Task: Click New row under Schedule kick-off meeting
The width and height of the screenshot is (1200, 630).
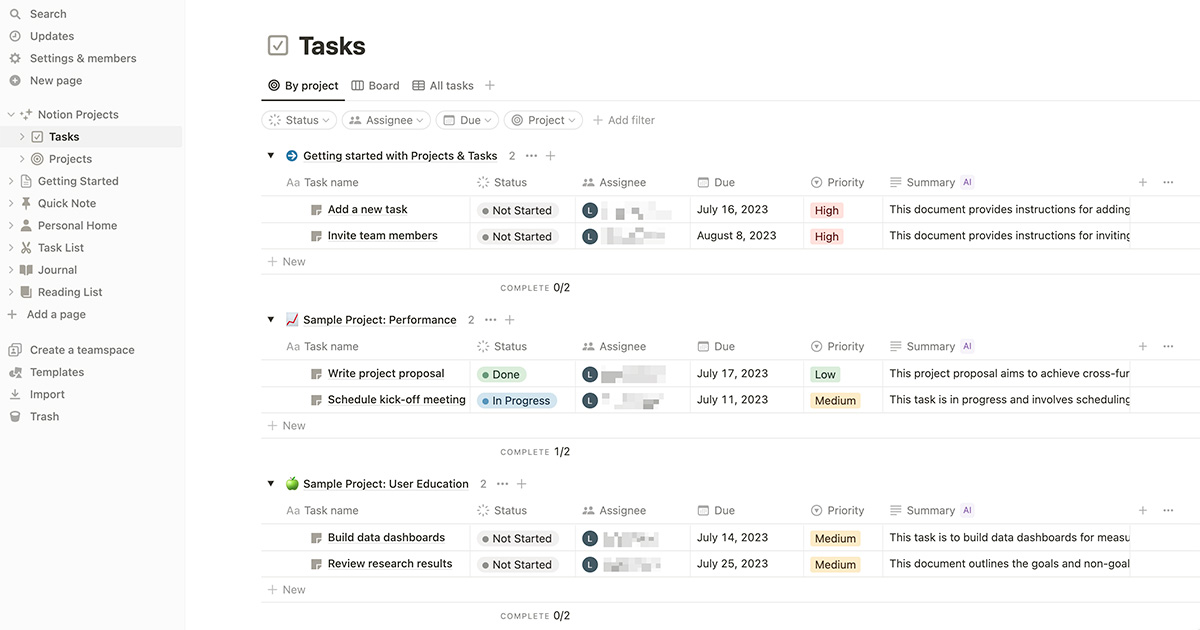Action: [286, 425]
